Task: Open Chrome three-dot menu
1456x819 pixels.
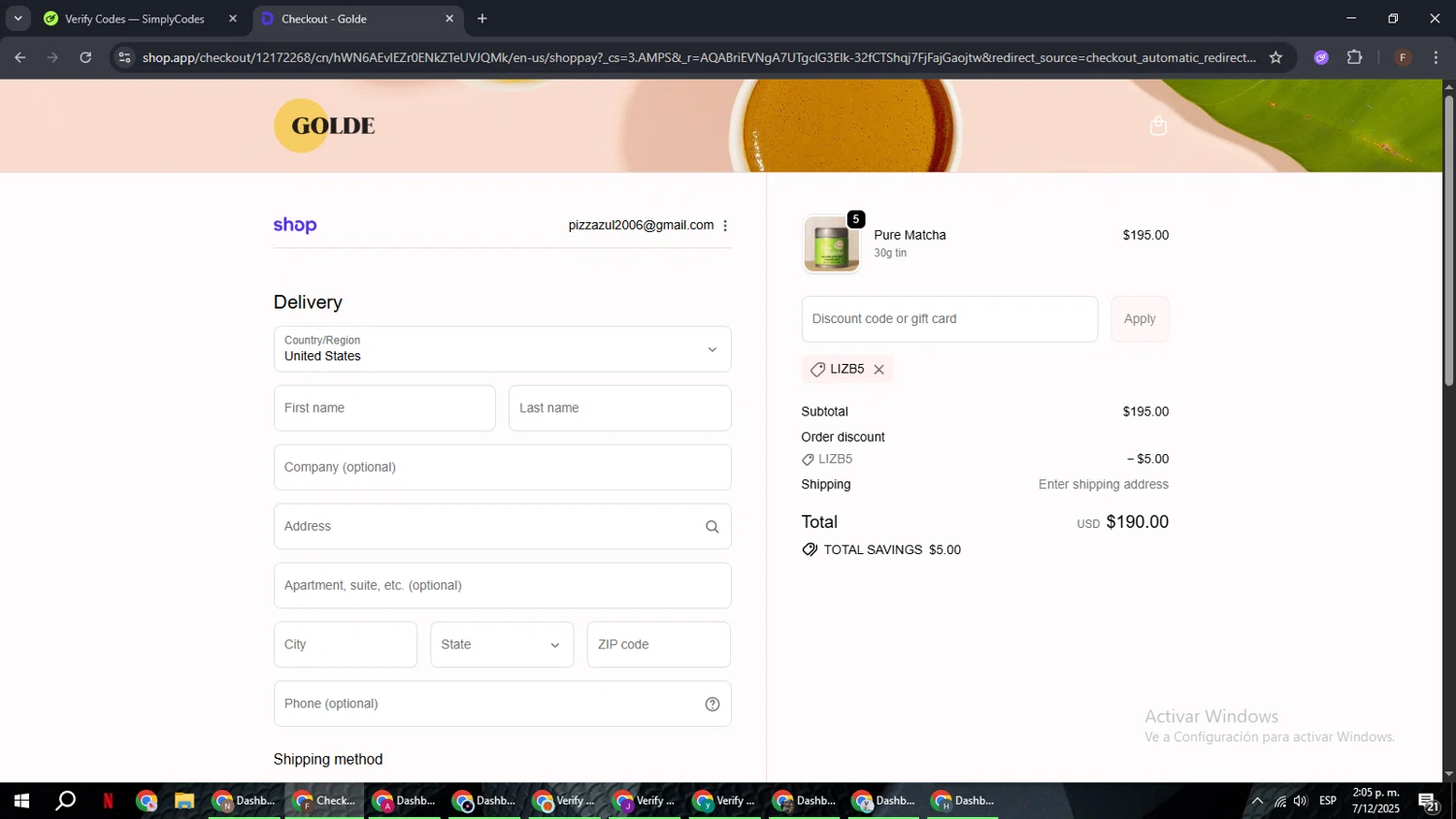Action: coord(1436,57)
